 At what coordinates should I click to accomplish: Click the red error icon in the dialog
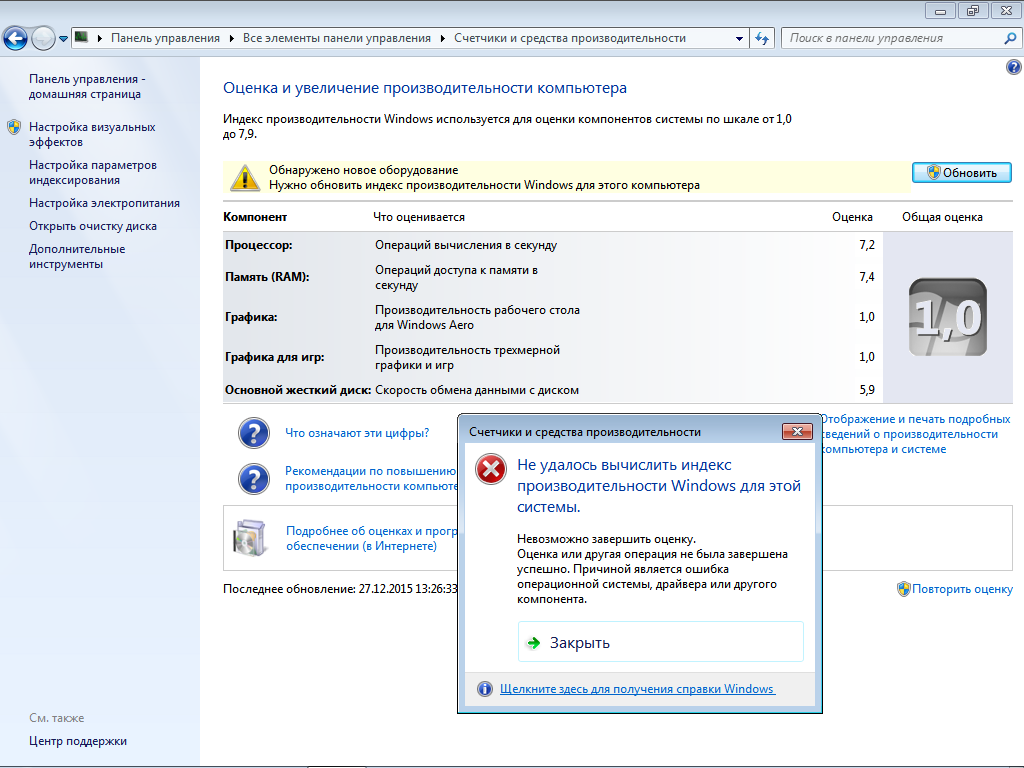491,469
